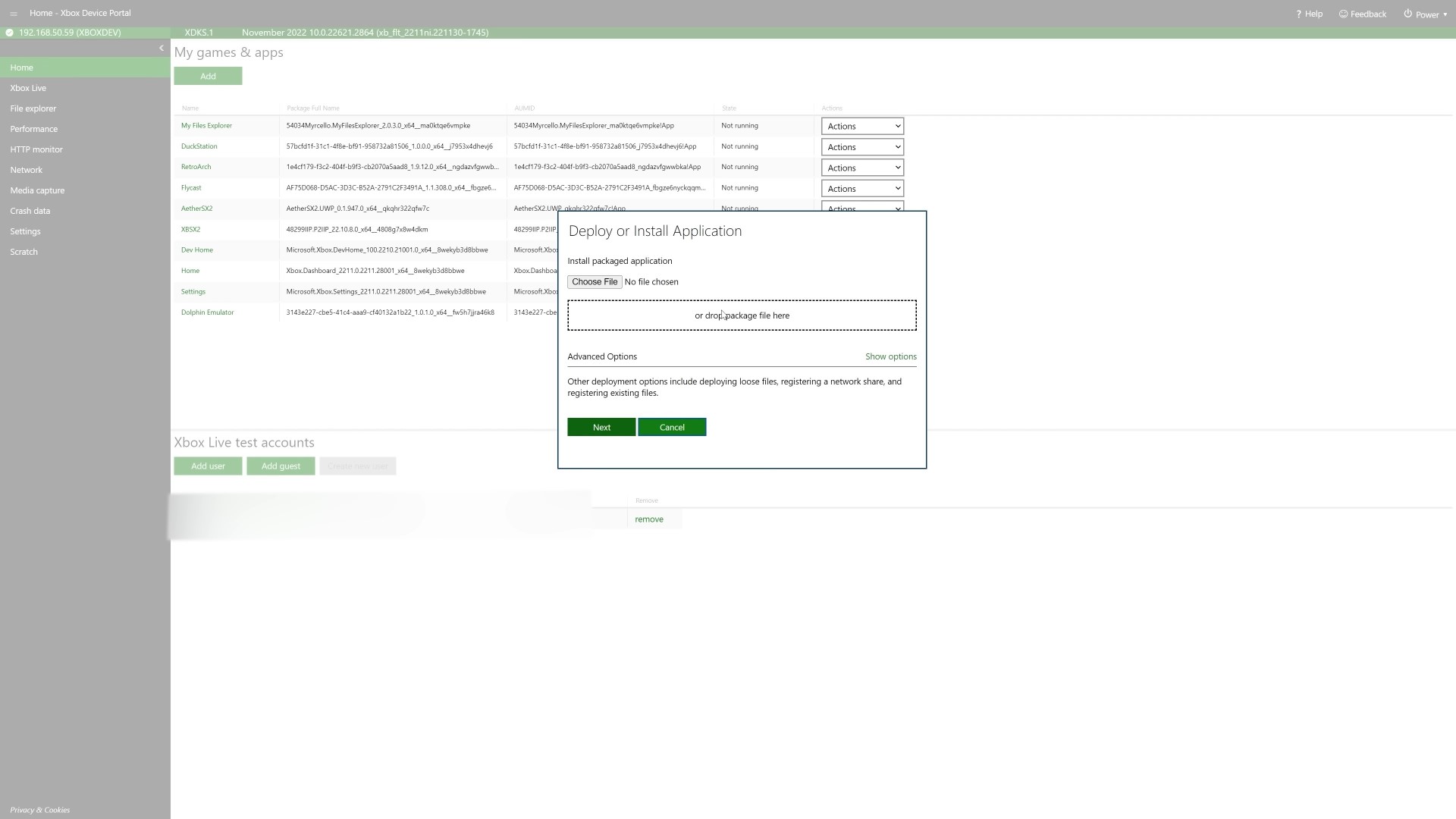Select Media capture in sidebar

[x=37, y=190]
